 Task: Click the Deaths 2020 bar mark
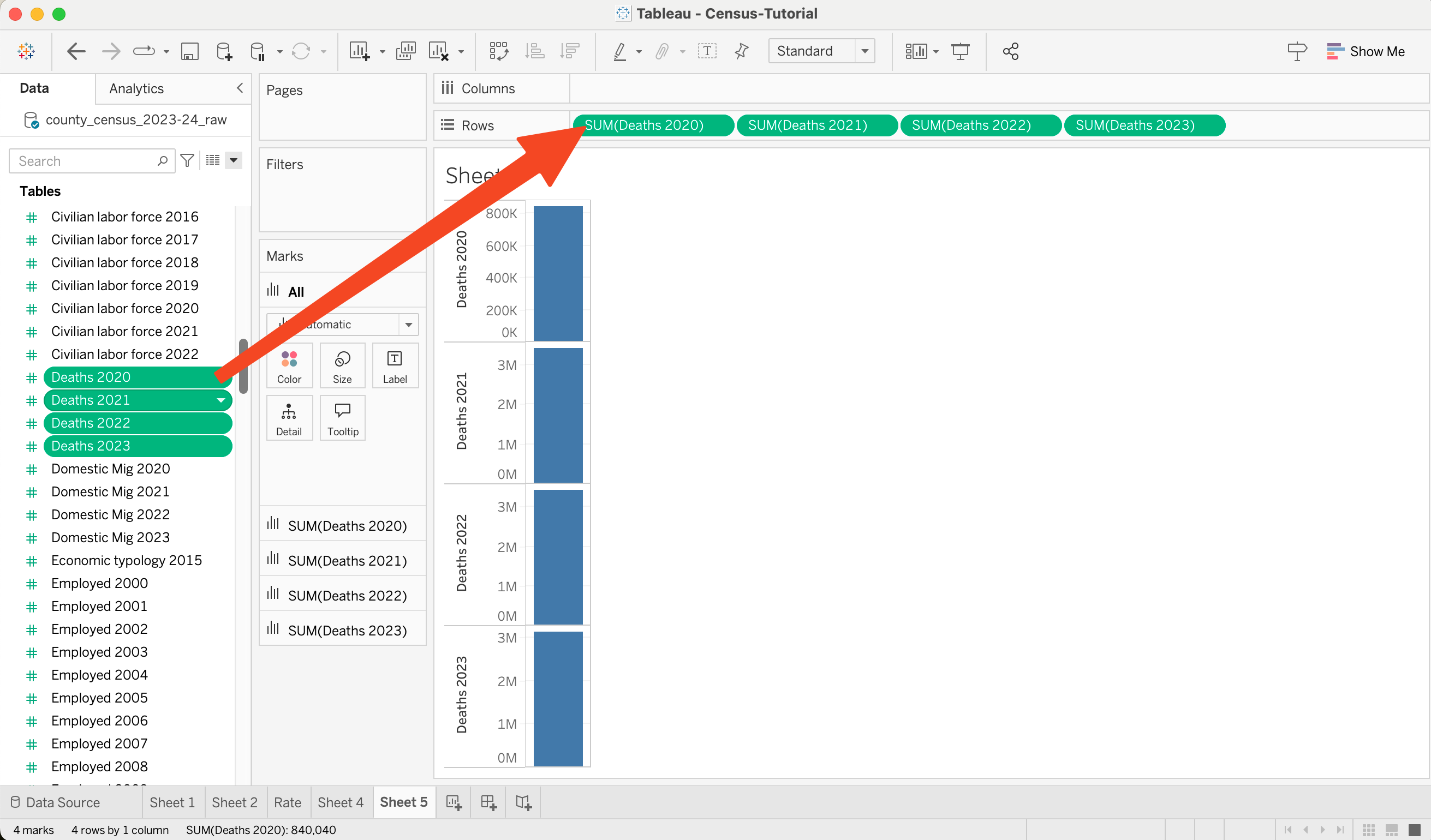[558, 274]
